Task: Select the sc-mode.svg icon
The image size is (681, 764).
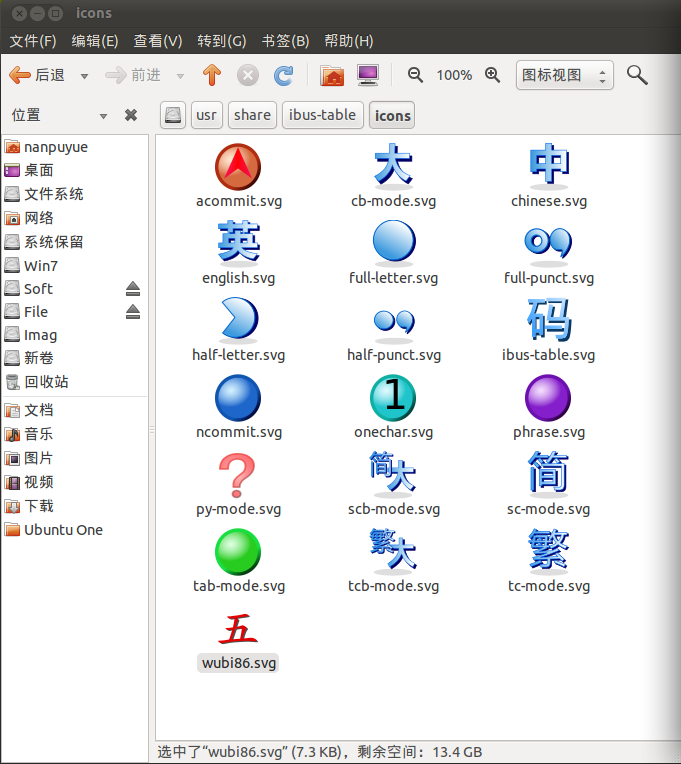Action: (549, 474)
